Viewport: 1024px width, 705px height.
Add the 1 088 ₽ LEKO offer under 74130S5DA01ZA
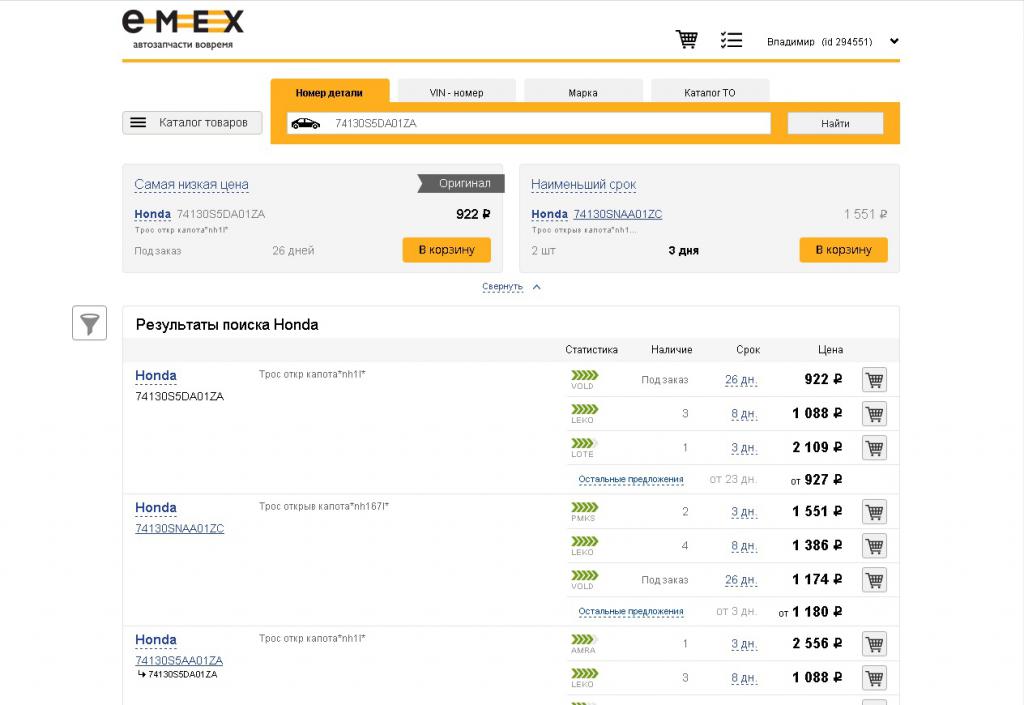[874, 414]
